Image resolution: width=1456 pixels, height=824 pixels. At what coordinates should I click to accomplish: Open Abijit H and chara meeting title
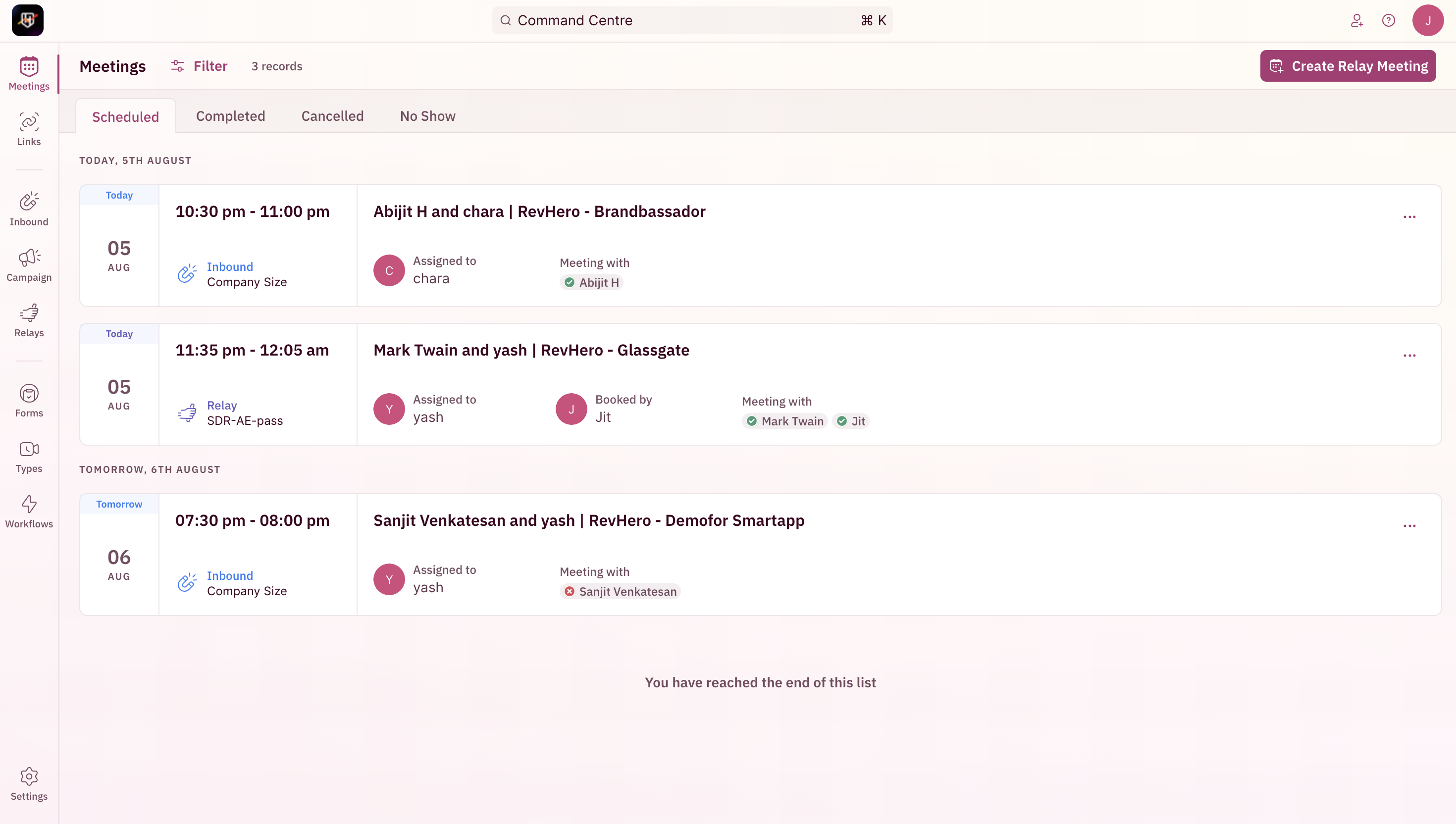tap(539, 211)
